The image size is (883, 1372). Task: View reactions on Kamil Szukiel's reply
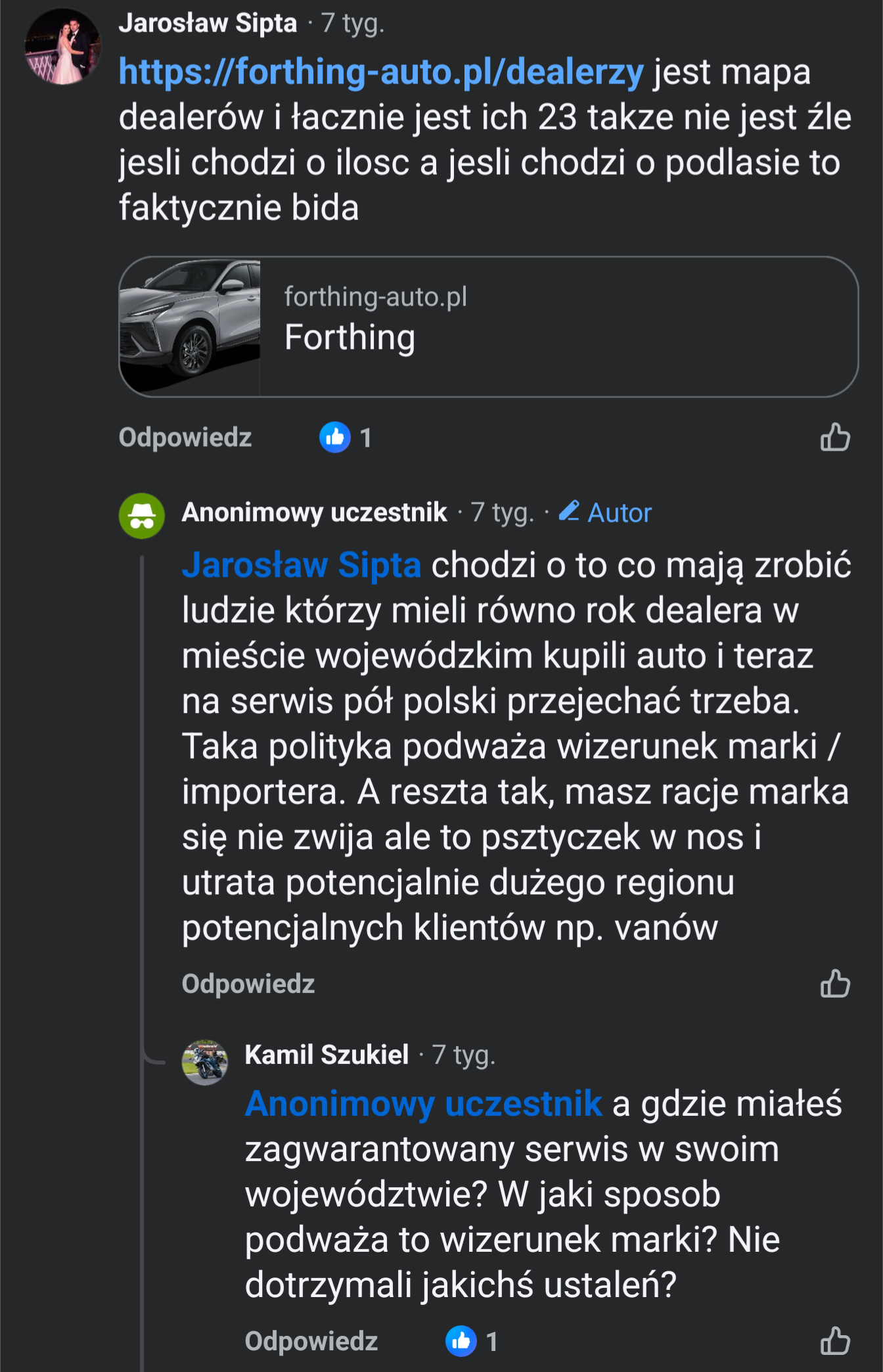coord(472,1341)
